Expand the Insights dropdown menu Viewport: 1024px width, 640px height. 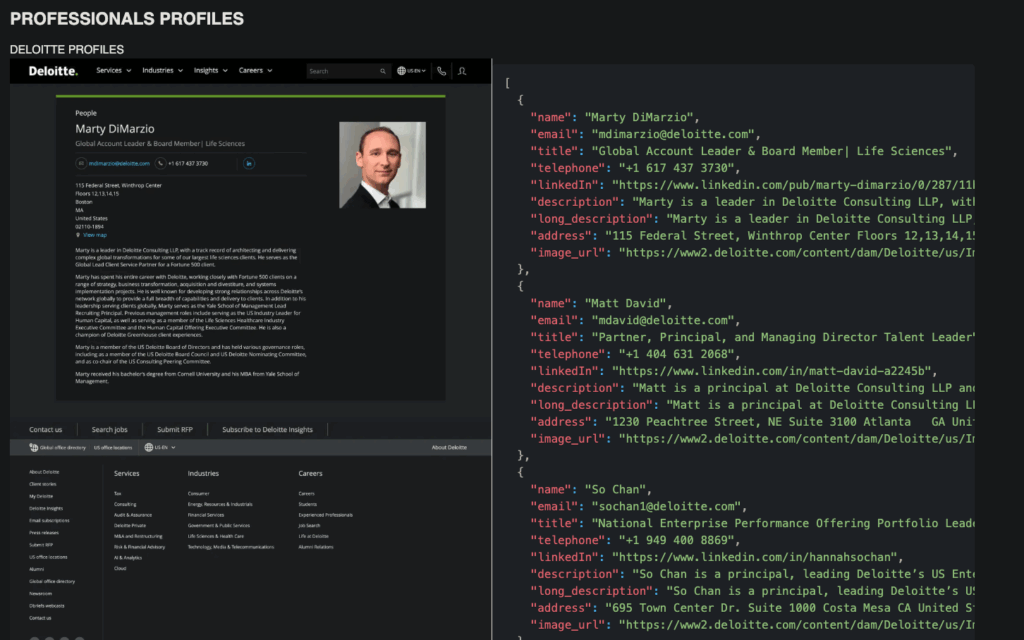coord(210,71)
